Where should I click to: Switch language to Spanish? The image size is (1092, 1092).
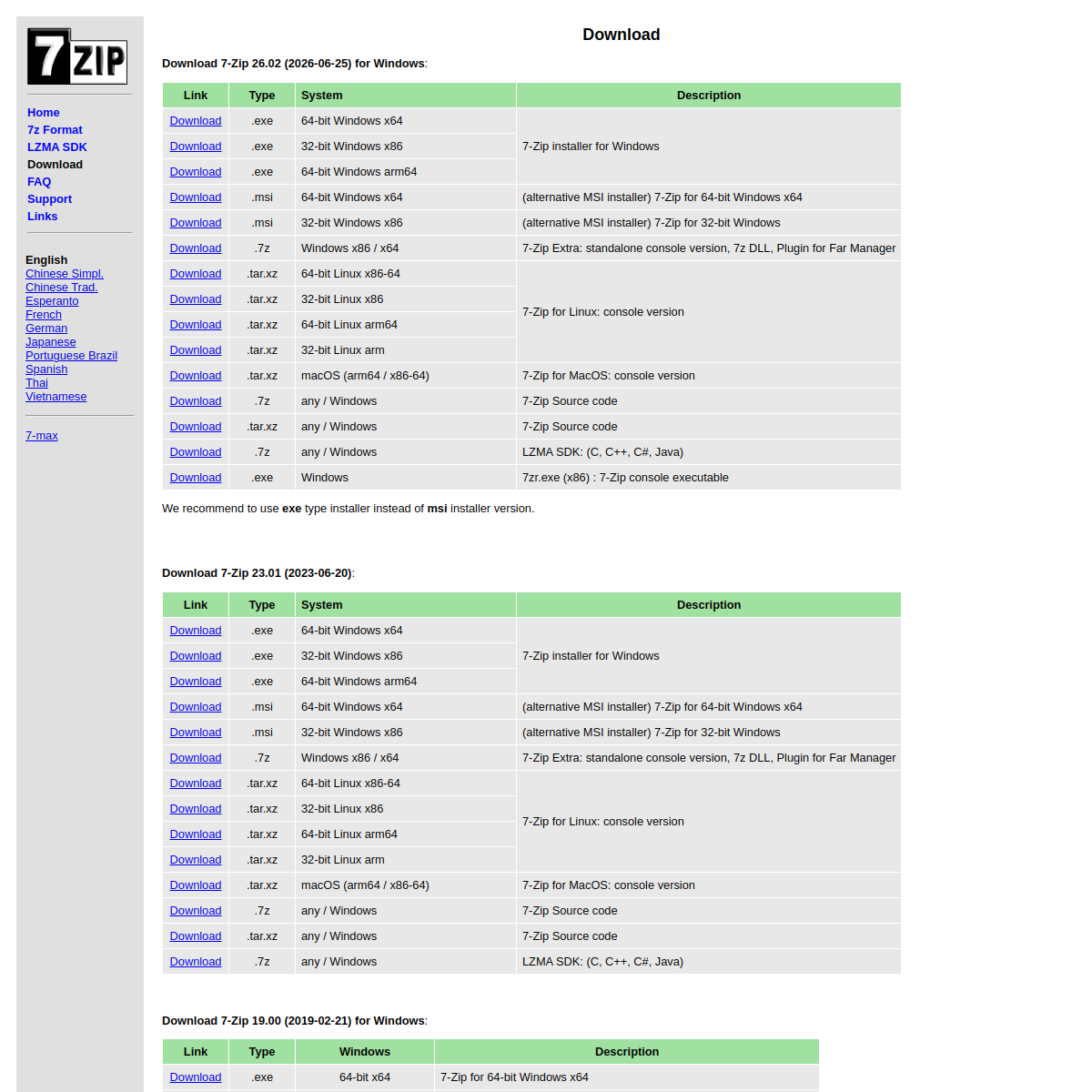point(46,369)
